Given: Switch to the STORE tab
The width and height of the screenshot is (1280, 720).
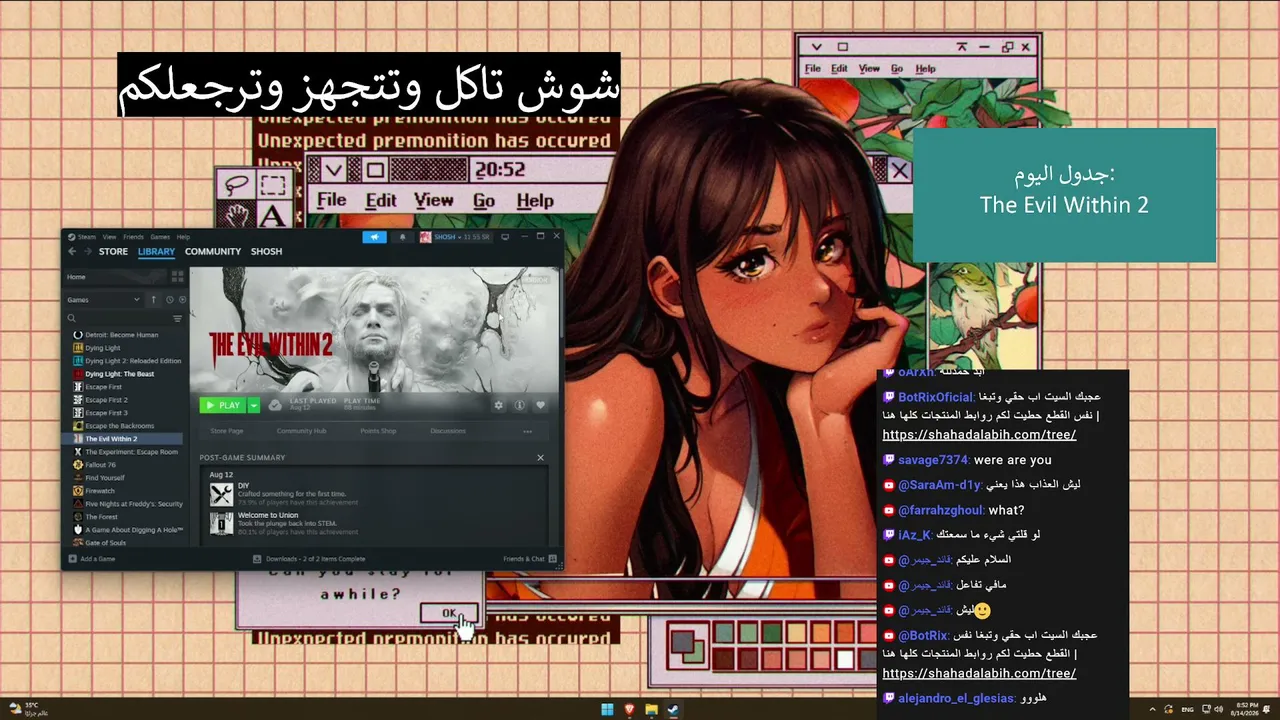Looking at the screenshot, I should pos(113,251).
